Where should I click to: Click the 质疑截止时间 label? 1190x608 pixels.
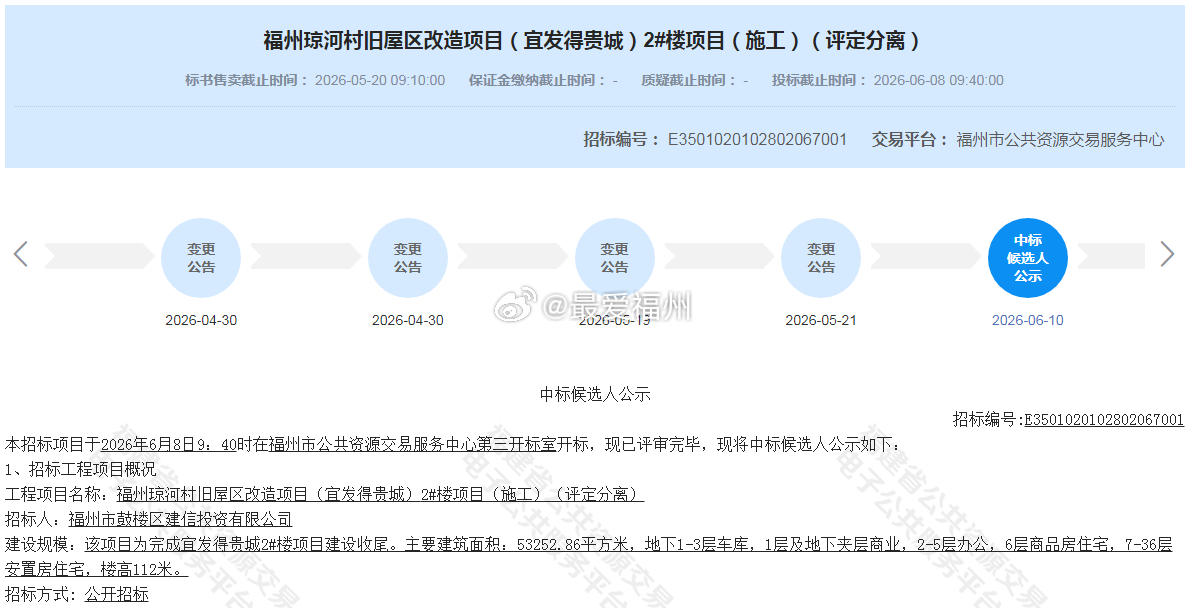(688, 80)
